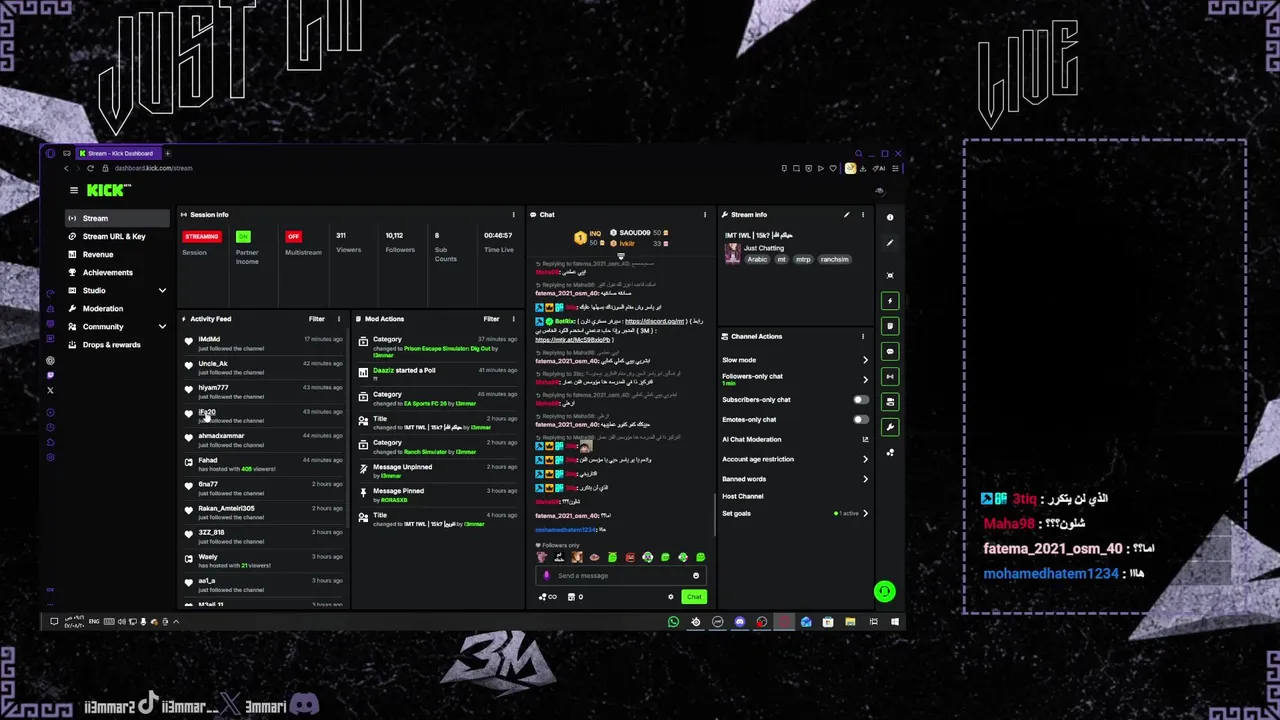The image size is (1280, 720).
Task: Open the discord.gg link in chat
Action: pyautogui.click(x=655, y=321)
